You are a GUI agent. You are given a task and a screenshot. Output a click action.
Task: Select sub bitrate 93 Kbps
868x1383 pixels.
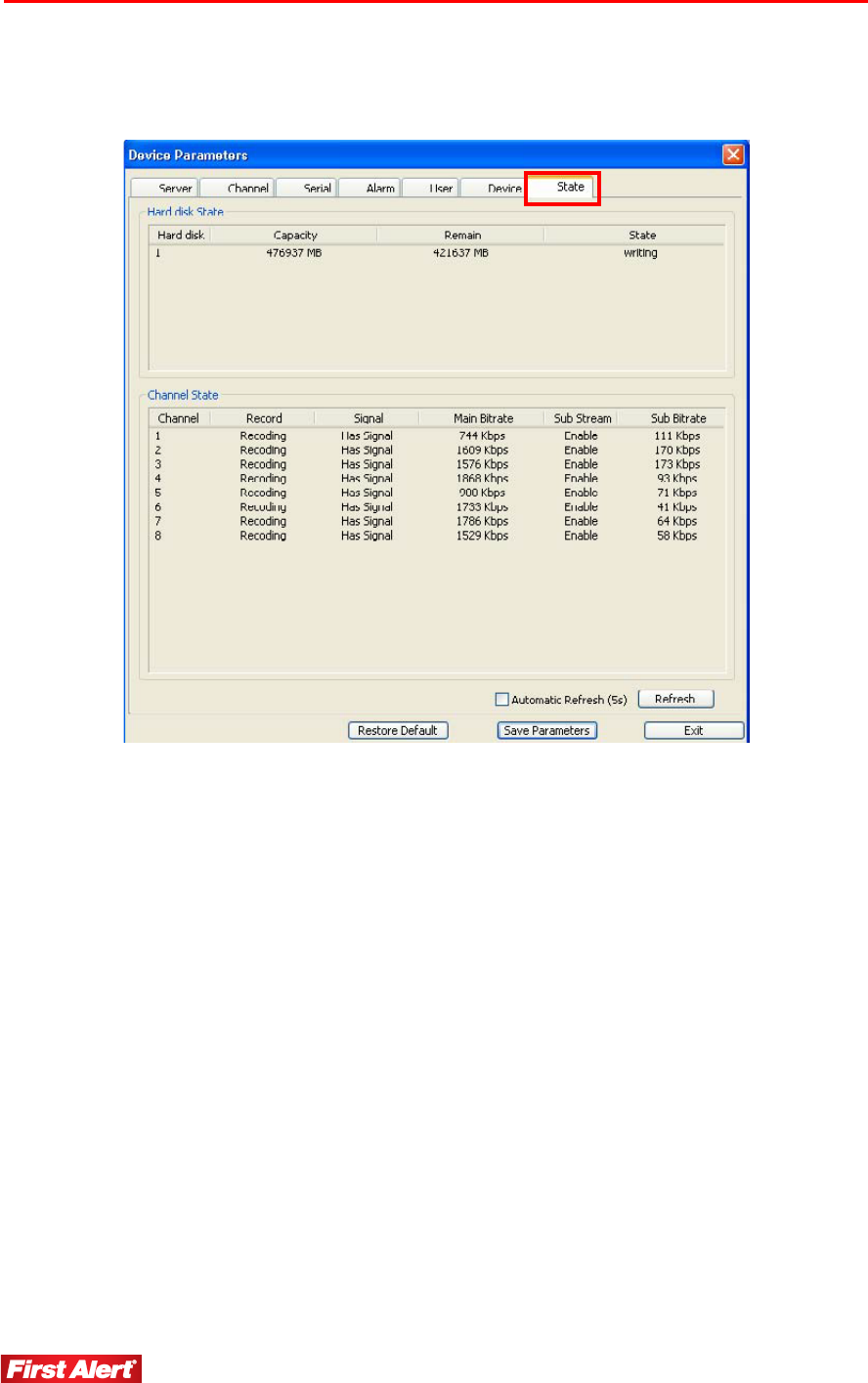point(677,479)
